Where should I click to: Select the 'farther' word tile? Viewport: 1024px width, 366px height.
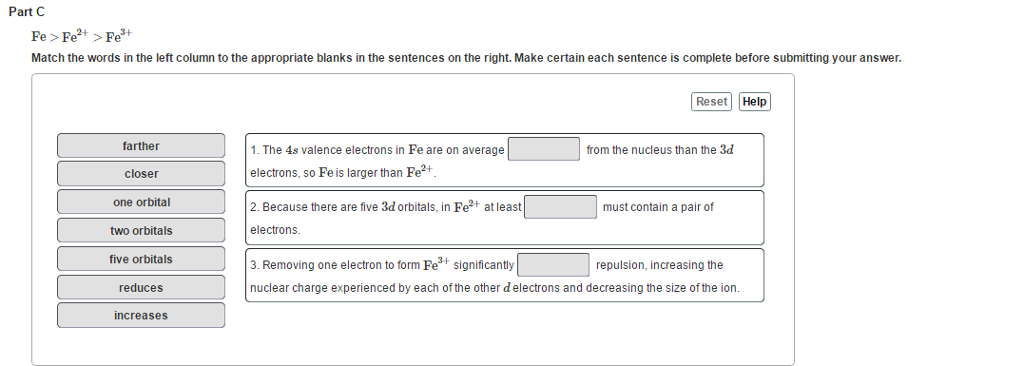[141, 146]
